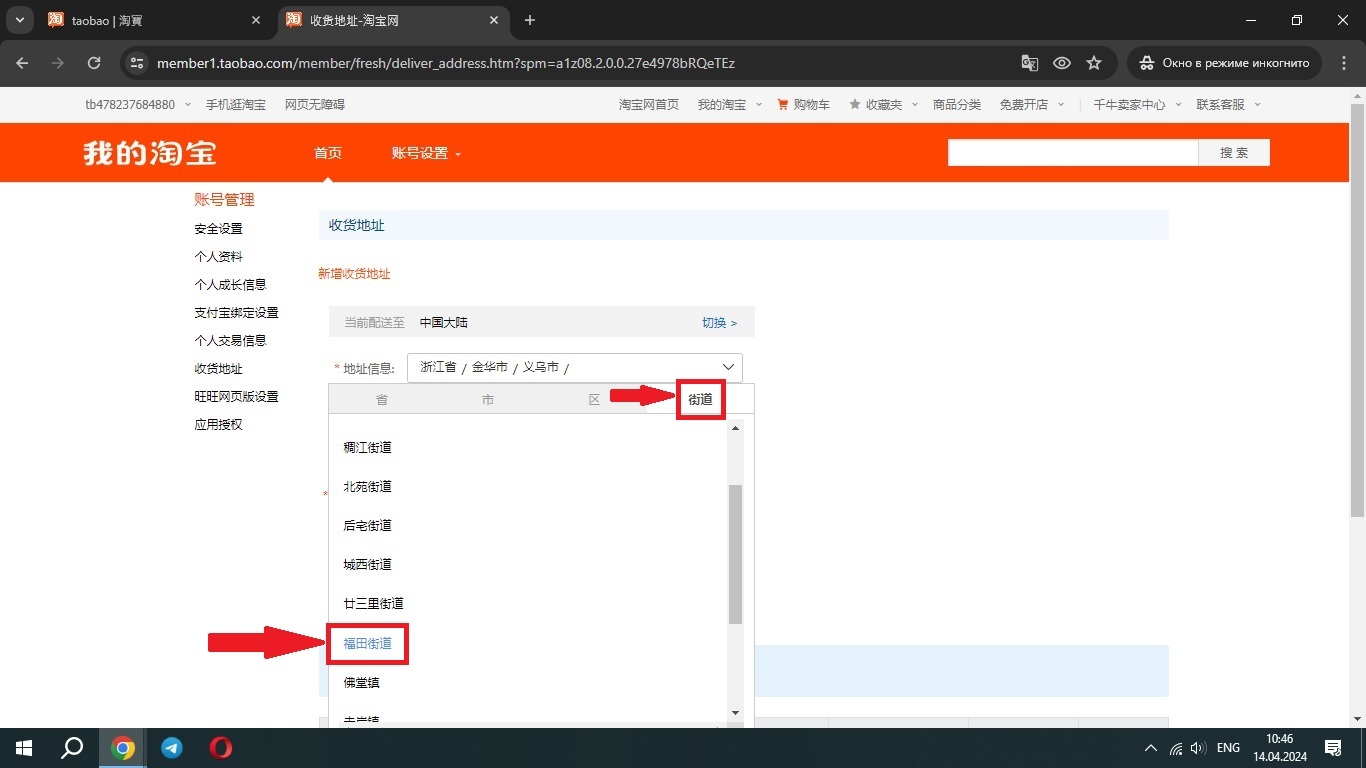Open the 手机逛淘宝 link
The width and height of the screenshot is (1366, 768).
(236, 104)
